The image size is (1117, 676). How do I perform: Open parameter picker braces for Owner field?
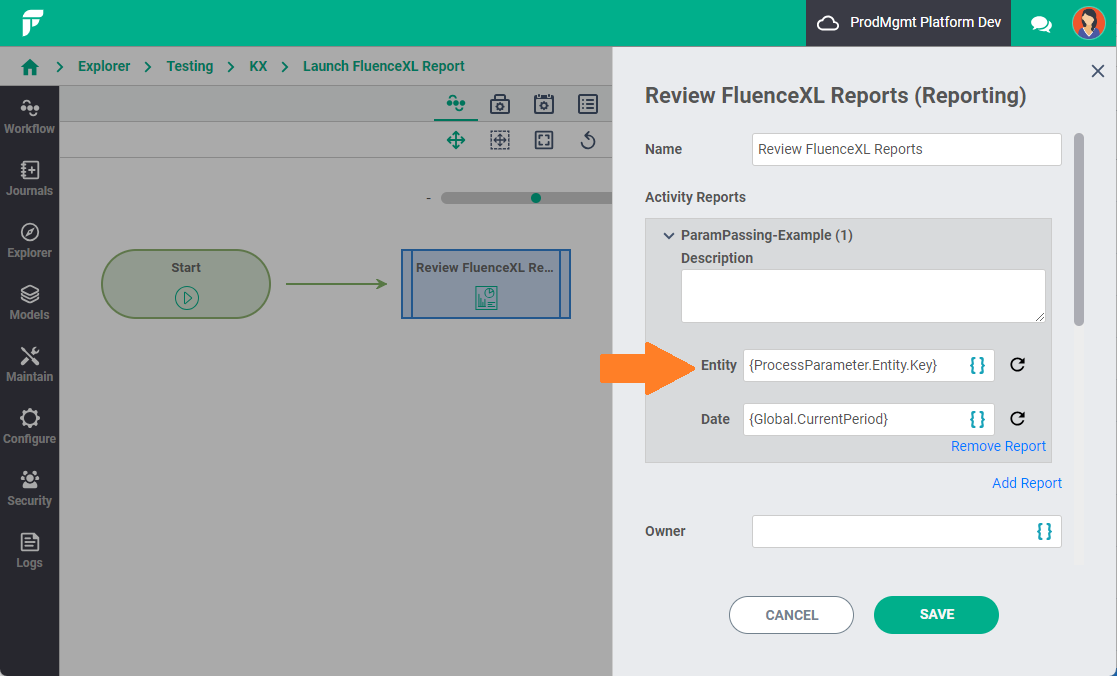coord(1044,531)
